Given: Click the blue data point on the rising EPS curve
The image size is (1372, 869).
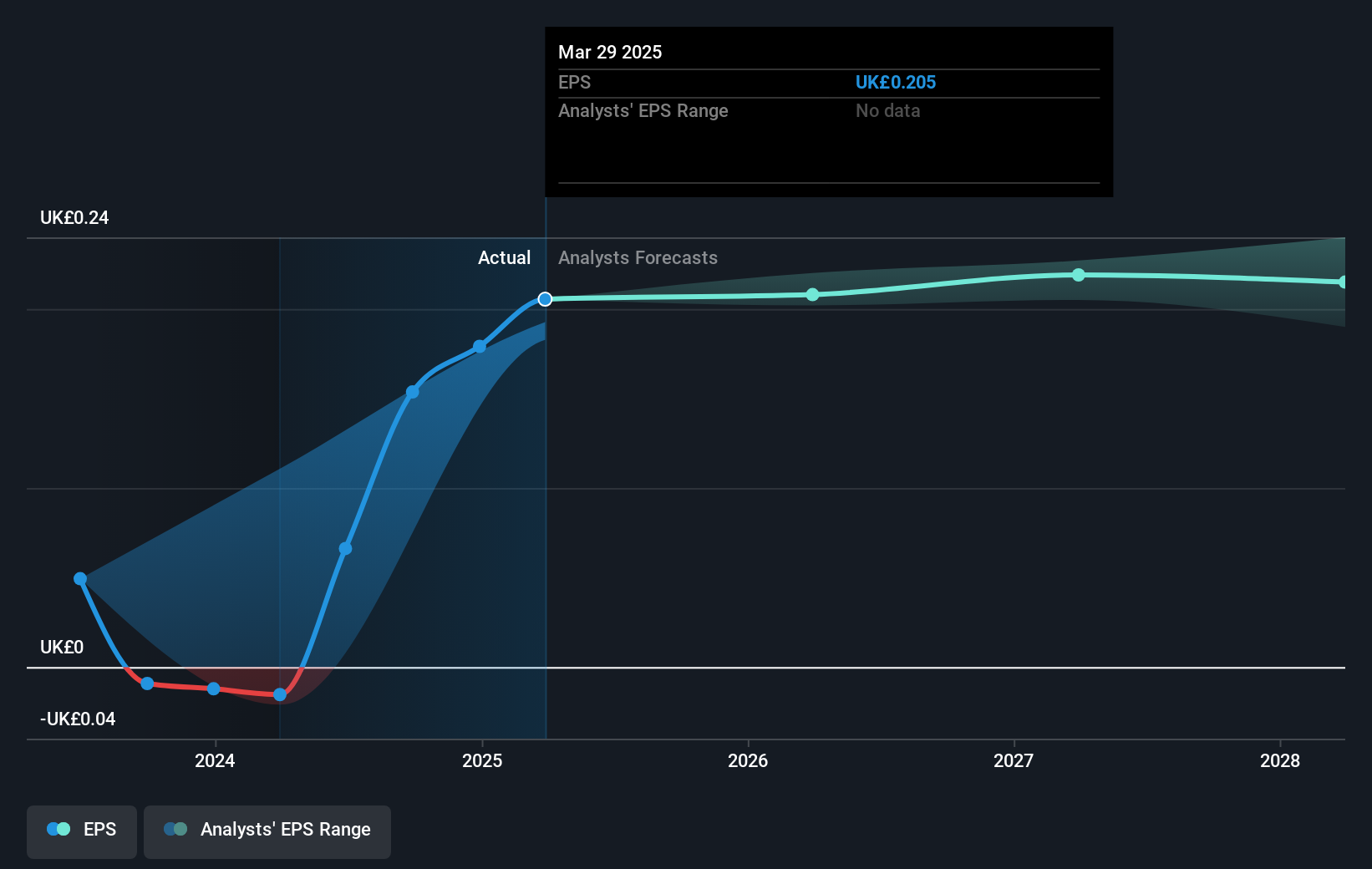Looking at the screenshot, I should [x=413, y=392].
